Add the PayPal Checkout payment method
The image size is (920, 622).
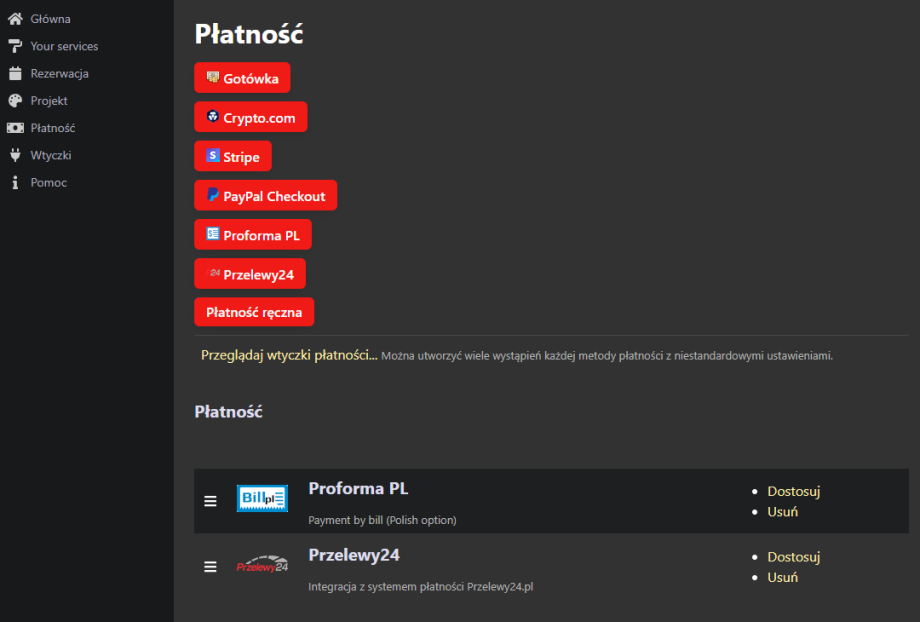pyautogui.click(x=265, y=196)
